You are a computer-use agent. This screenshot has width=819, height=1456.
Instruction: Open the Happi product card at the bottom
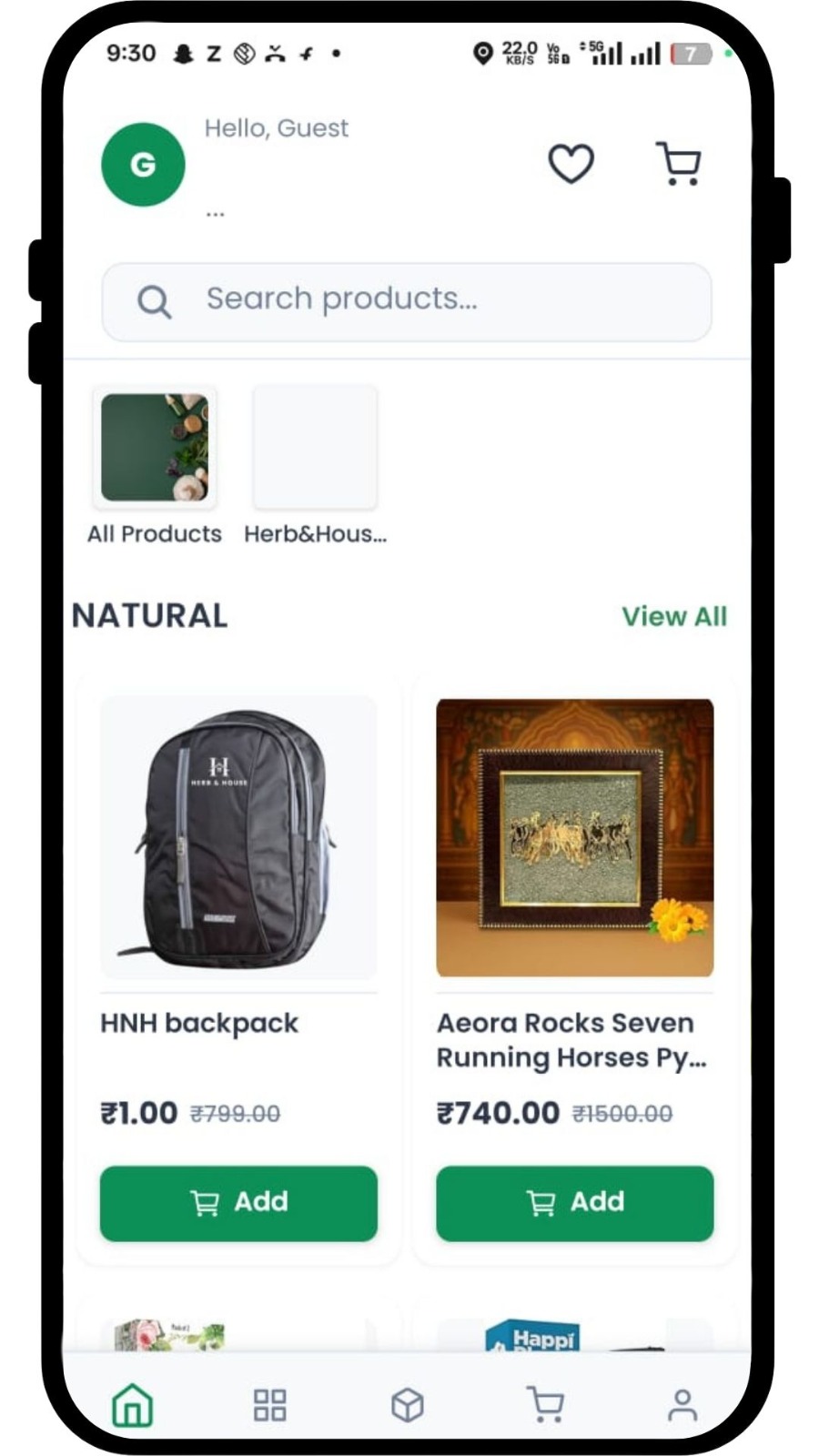click(x=575, y=1327)
